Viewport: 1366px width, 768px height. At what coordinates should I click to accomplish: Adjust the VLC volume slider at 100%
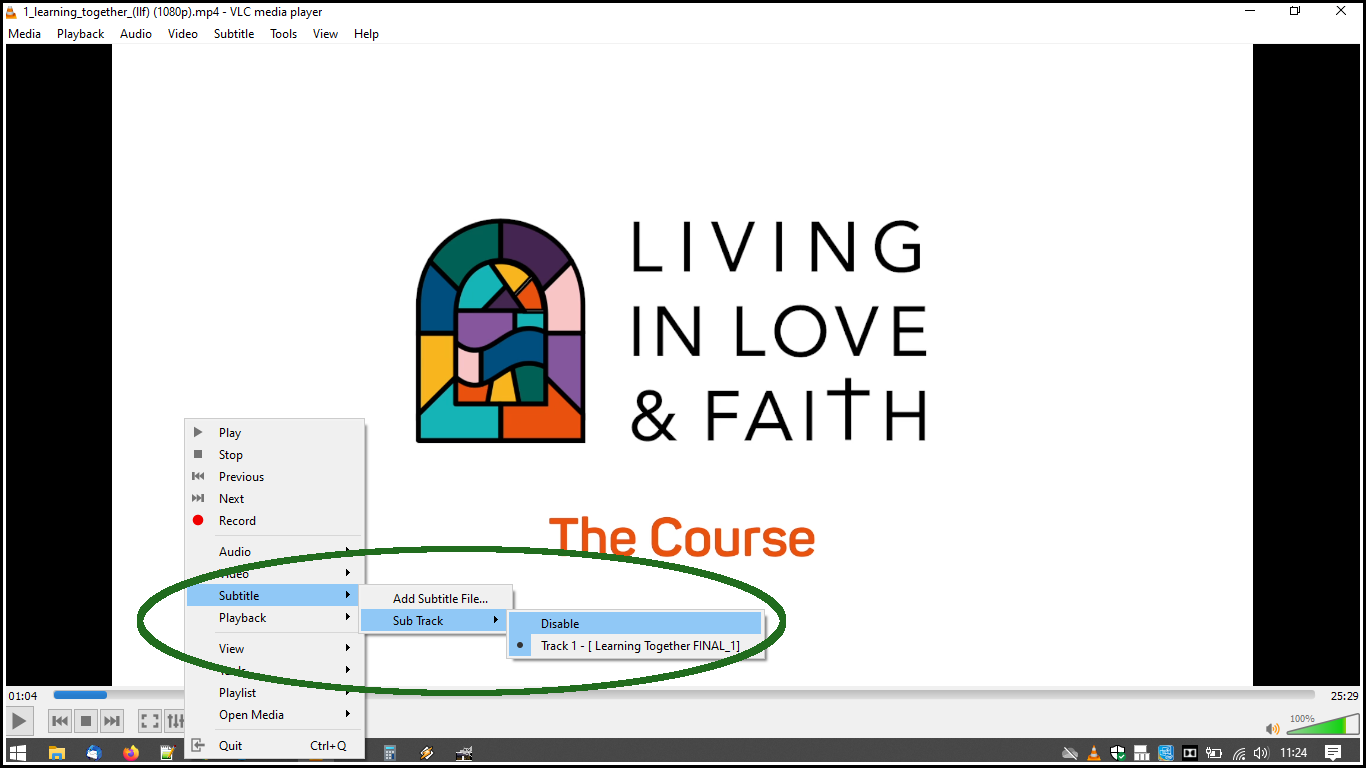coord(1322,724)
